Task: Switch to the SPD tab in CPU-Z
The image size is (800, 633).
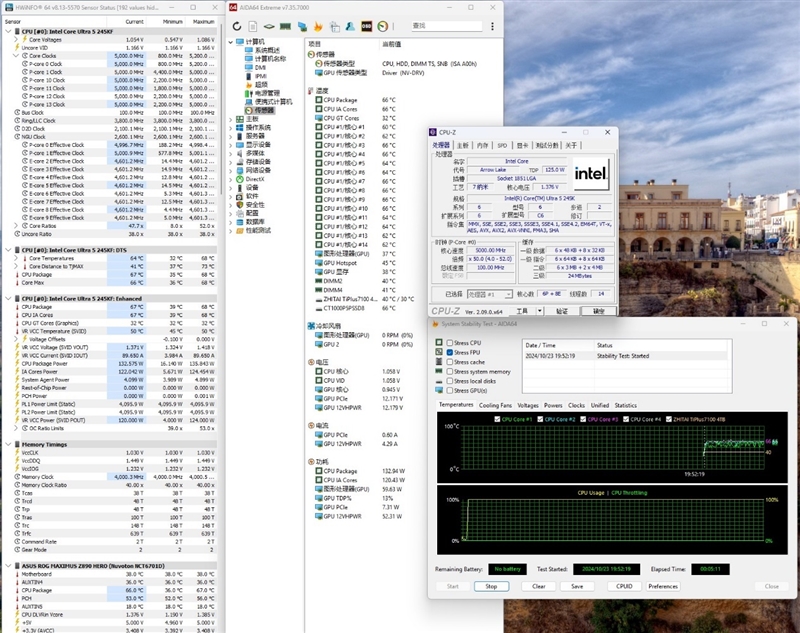Action: (503, 145)
